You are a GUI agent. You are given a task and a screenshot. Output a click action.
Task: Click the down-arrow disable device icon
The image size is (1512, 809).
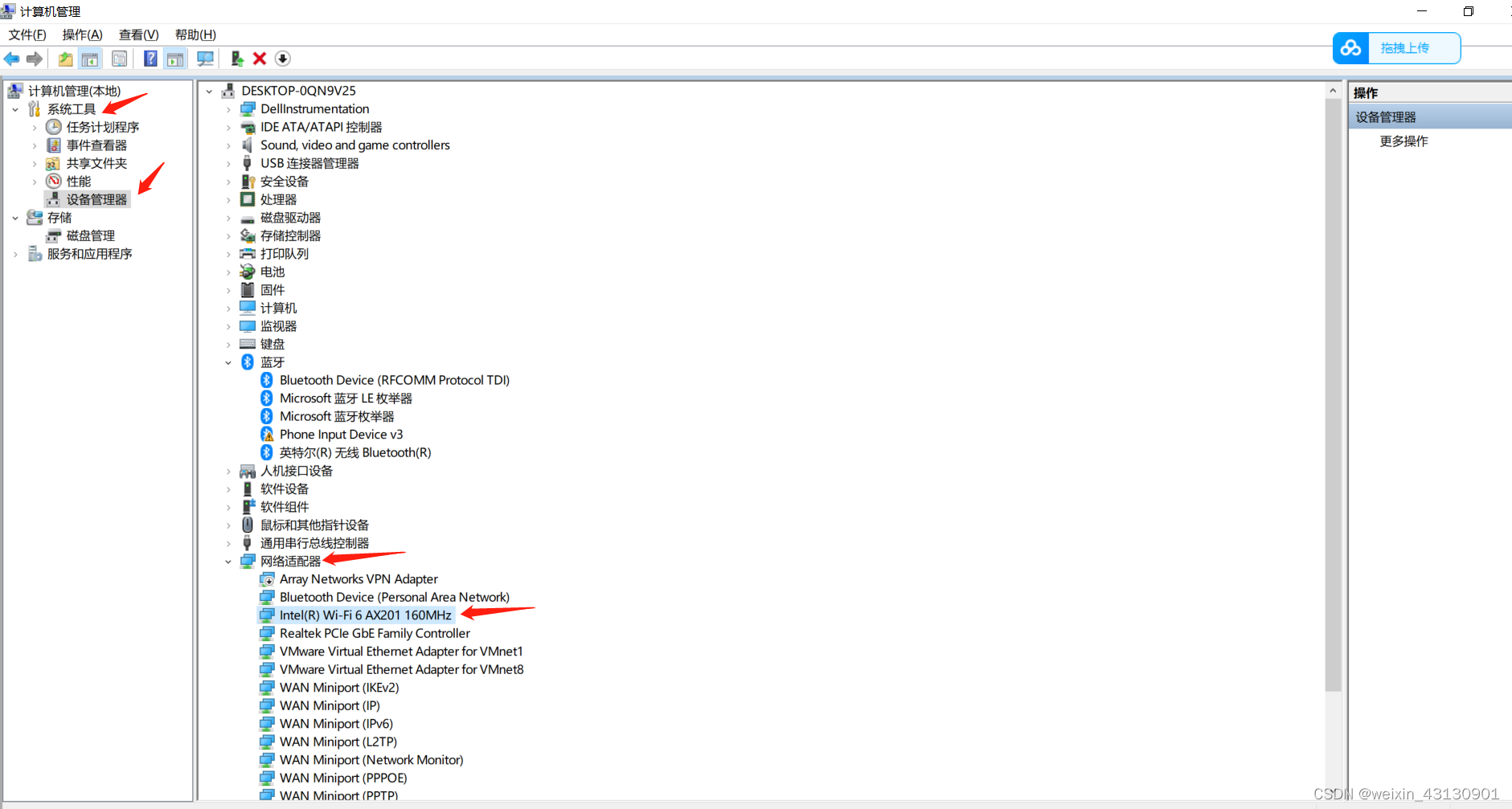point(282,59)
